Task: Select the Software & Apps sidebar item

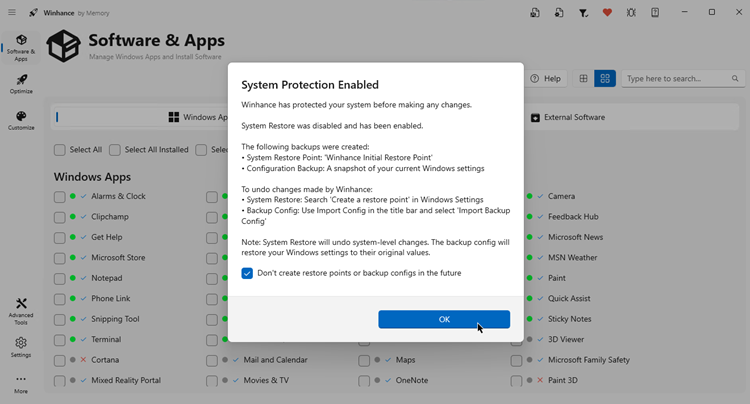Action: pyautogui.click(x=21, y=46)
